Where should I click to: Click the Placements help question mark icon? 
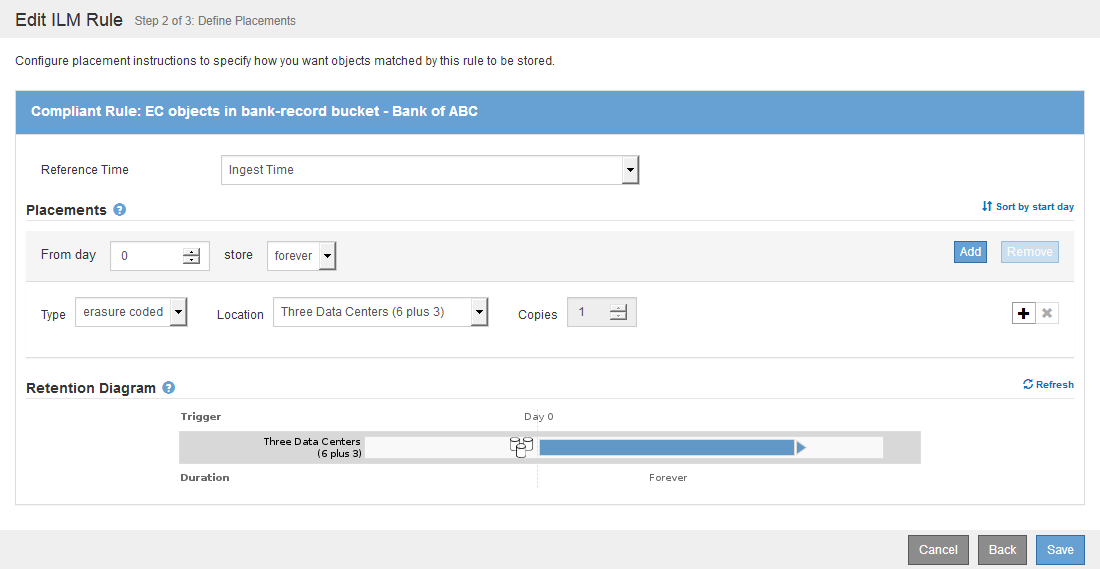[120, 210]
